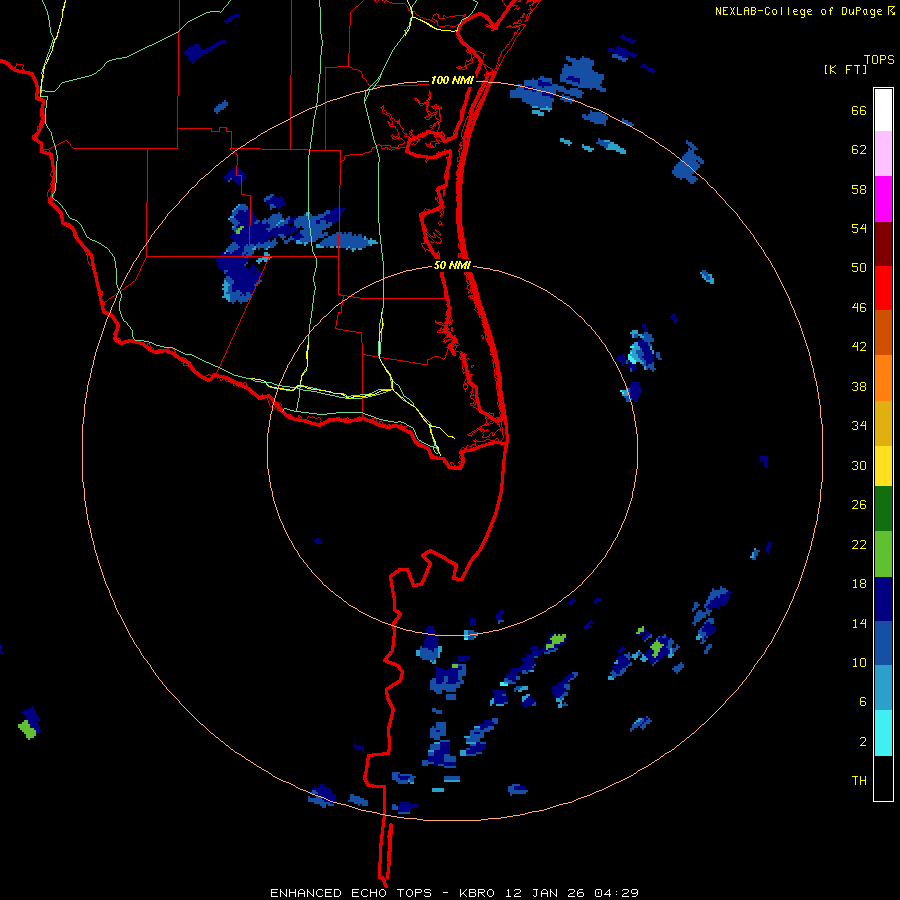
Task: Click the light pink swatch between 62 and 66
Action: tap(883, 153)
